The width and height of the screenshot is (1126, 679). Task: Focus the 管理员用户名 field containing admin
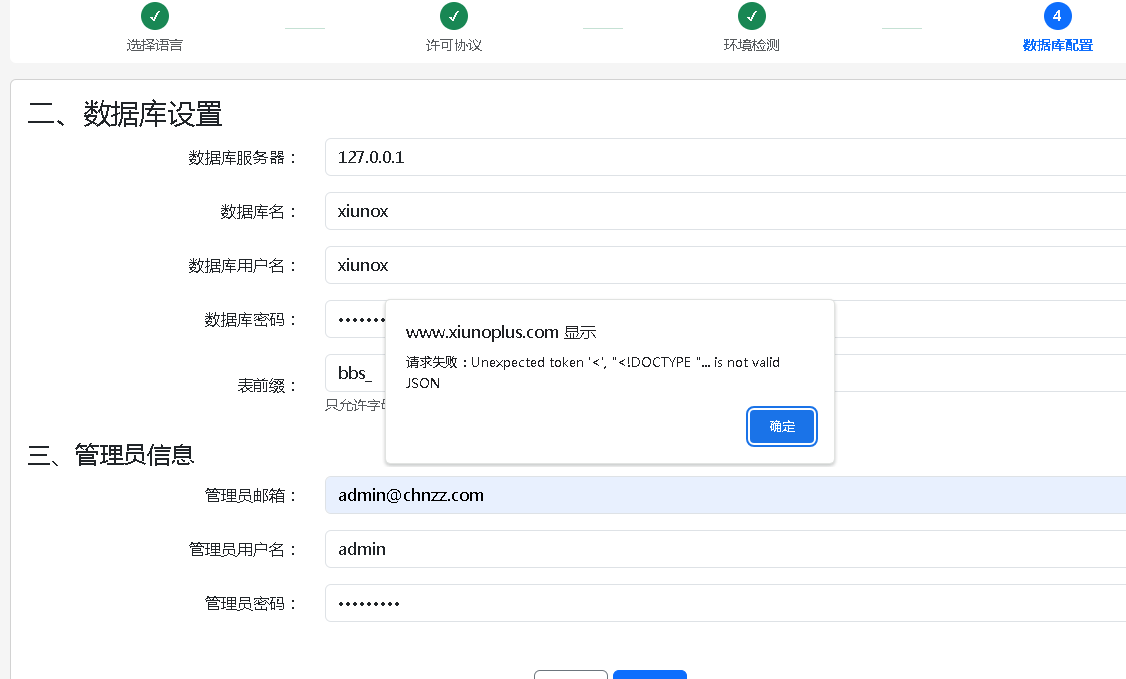coord(725,549)
